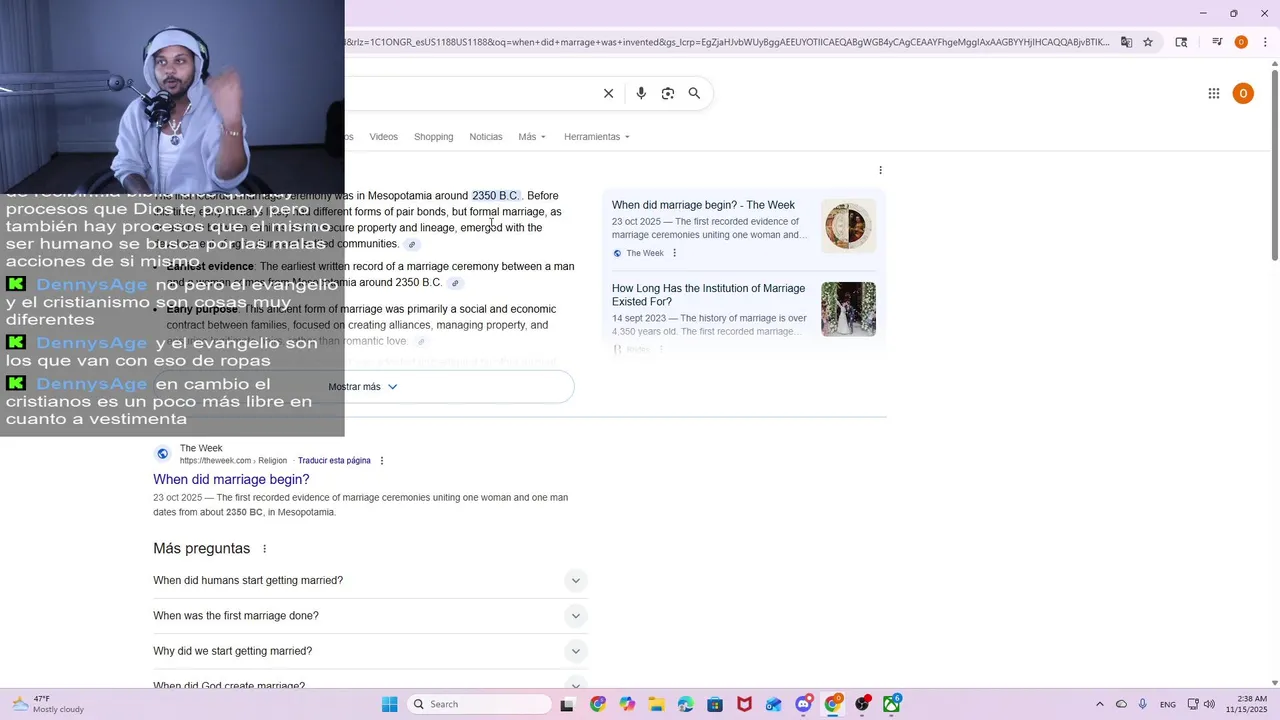Switch to Noticias search tab
This screenshot has height=720, width=1280.
point(486,137)
